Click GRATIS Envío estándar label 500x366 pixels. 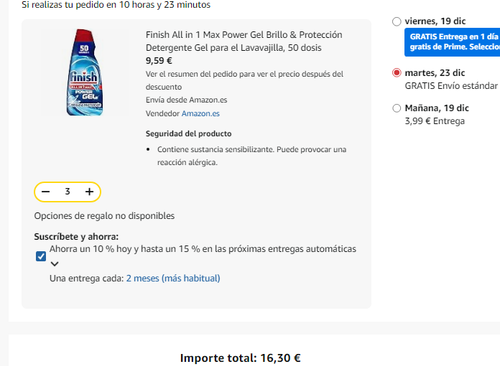pos(451,86)
